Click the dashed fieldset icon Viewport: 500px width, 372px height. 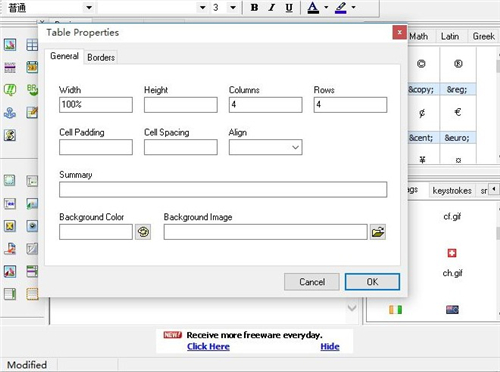[x=32, y=294]
